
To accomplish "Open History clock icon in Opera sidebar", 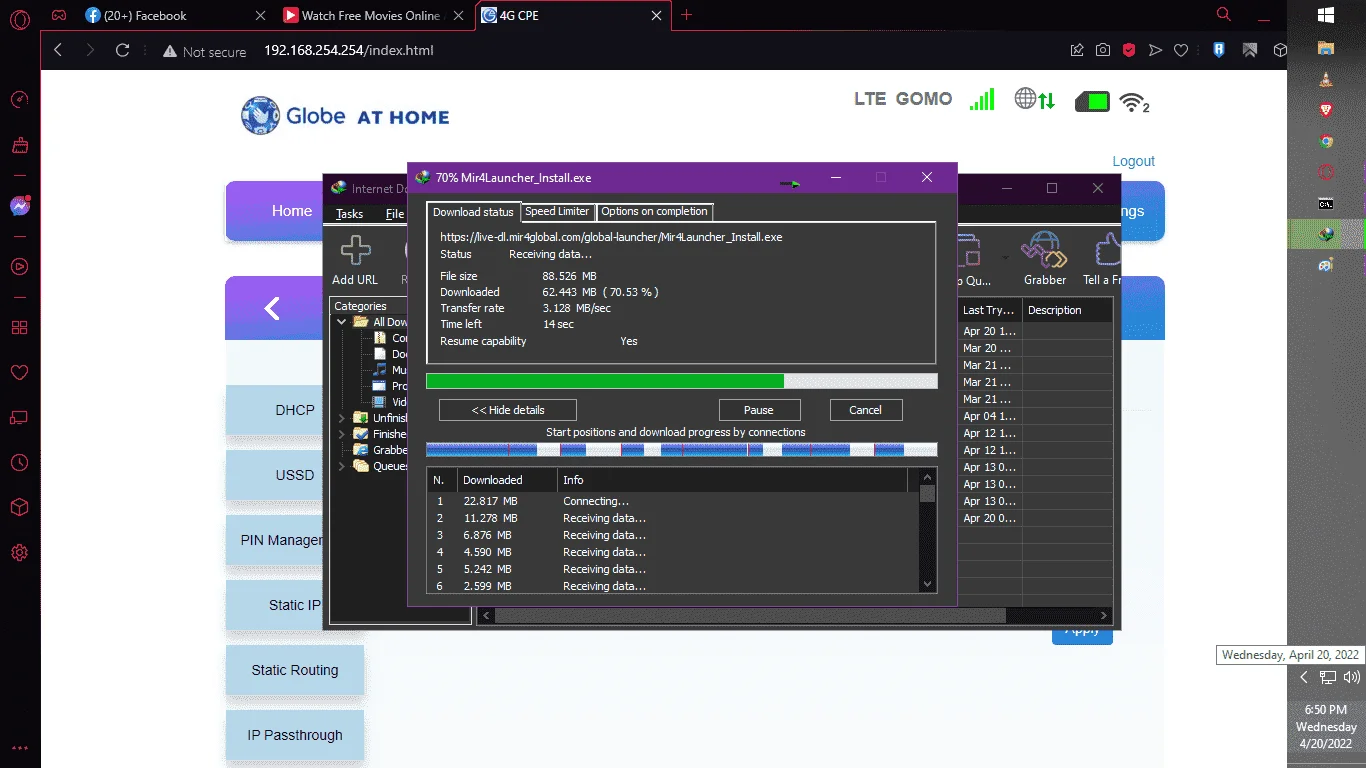I will (x=19, y=462).
